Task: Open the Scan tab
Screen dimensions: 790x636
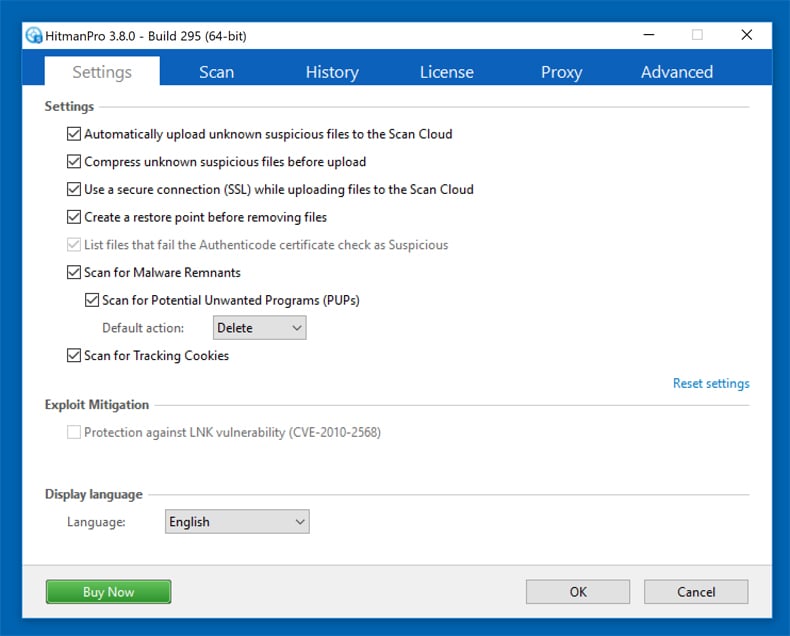Action: pos(217,72)
